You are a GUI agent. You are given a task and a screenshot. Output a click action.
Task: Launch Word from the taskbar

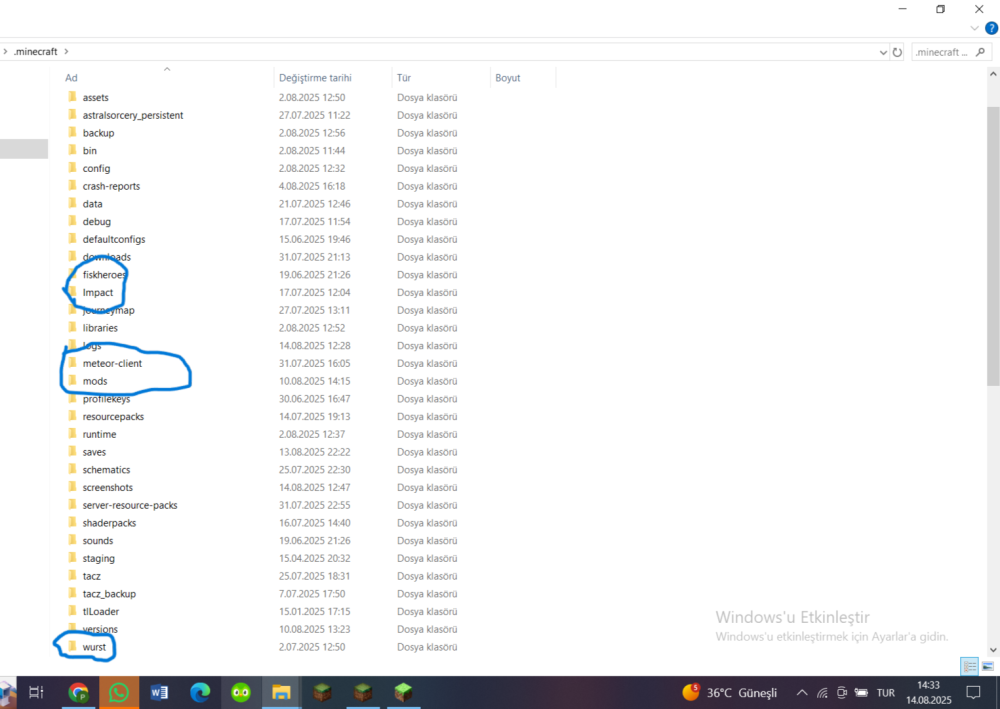159,692
